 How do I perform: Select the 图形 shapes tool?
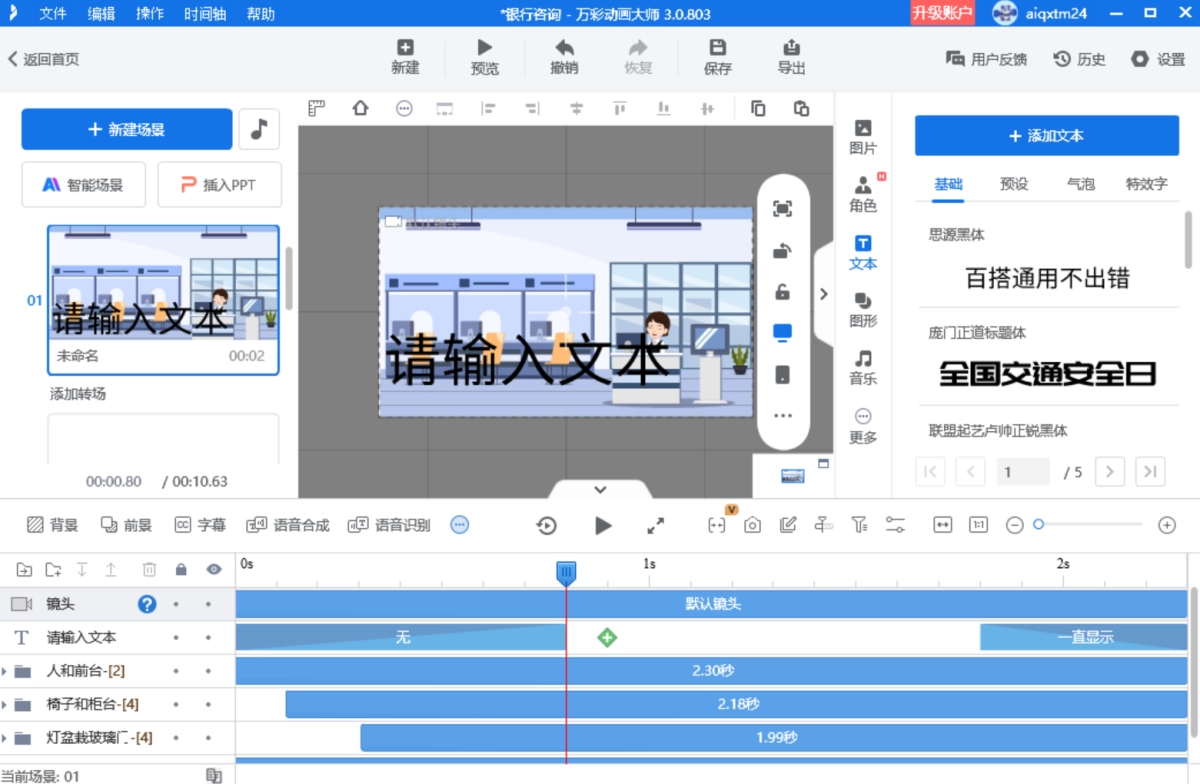(863, 302)
